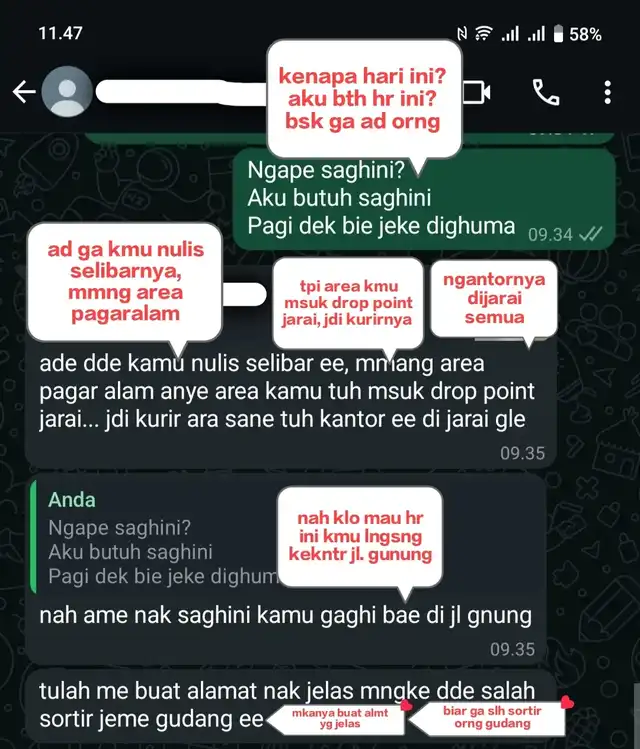
Task: Start a voice call via phone icon
Action: click(545, 92)
